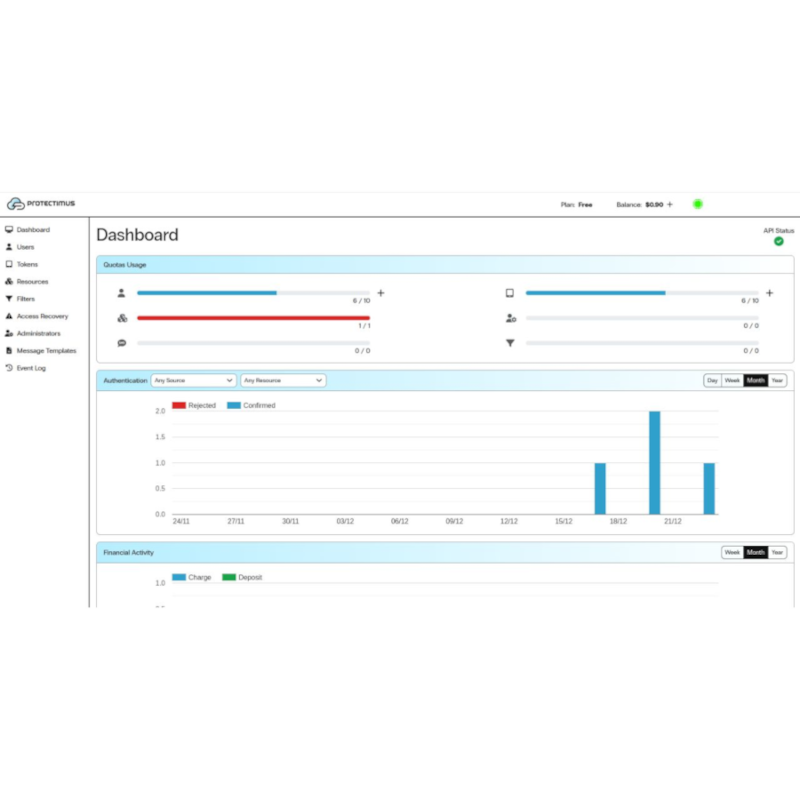Click the Tokens square icon in sidebar

[x=9, y=264]
